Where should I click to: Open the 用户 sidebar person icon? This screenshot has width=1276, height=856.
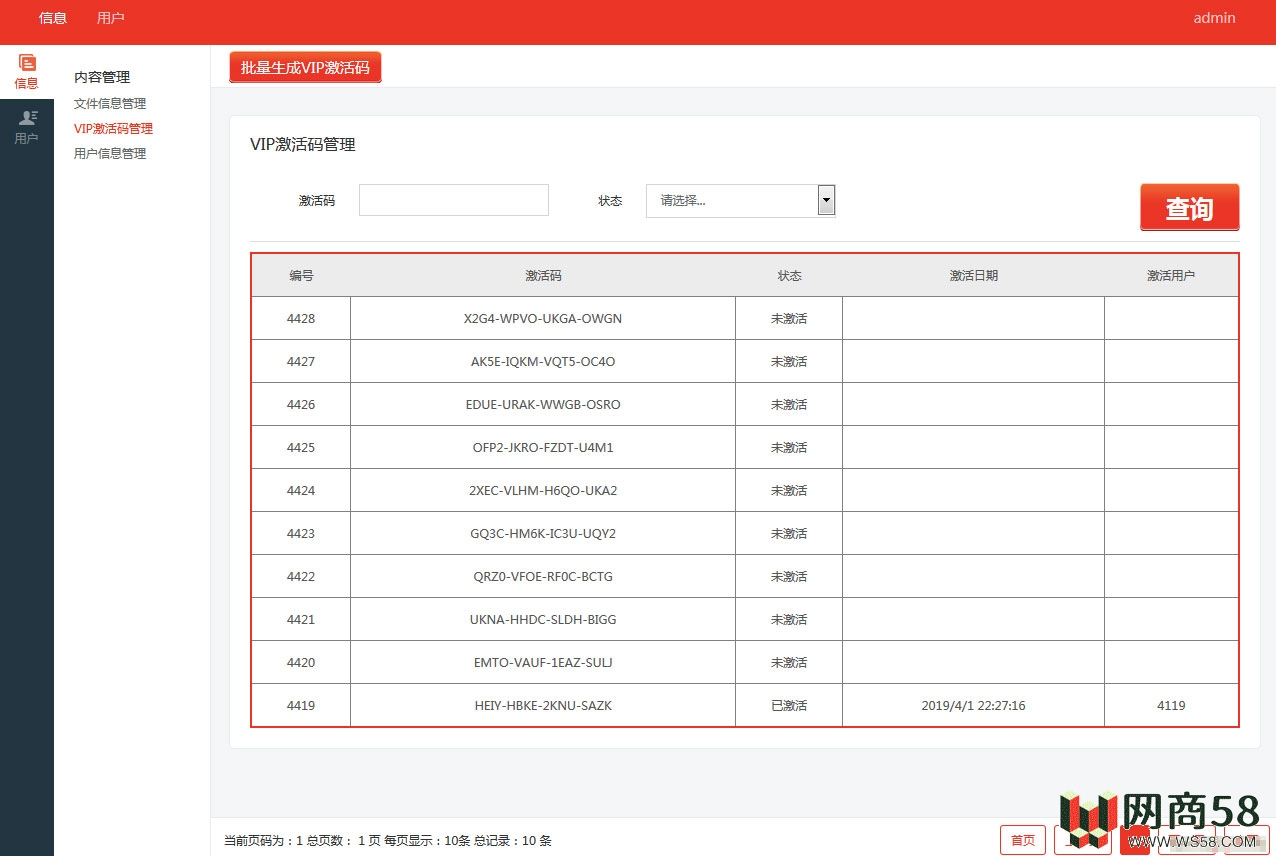[27, 118]
